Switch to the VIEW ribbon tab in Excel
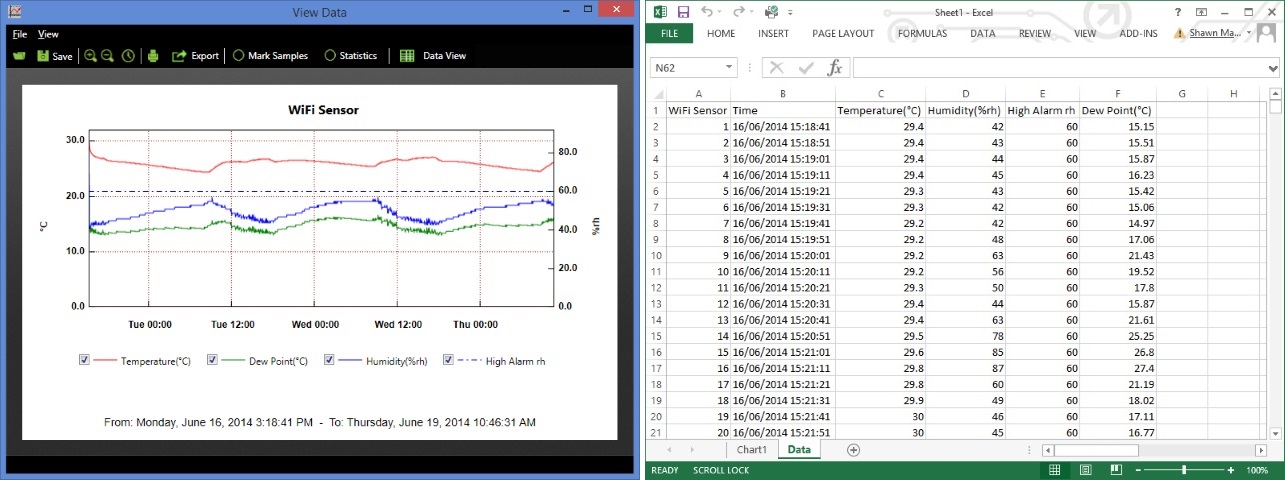 tap(1085, 33)
